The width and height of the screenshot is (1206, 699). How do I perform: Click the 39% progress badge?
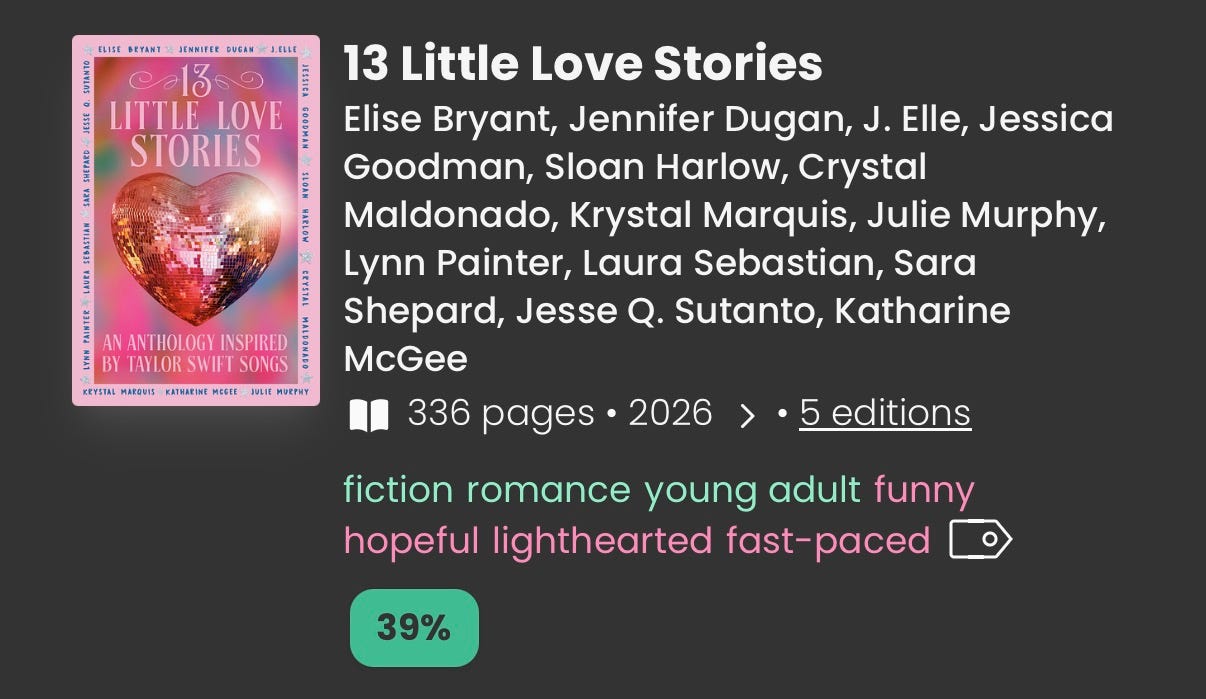click(x=414, y=628)
